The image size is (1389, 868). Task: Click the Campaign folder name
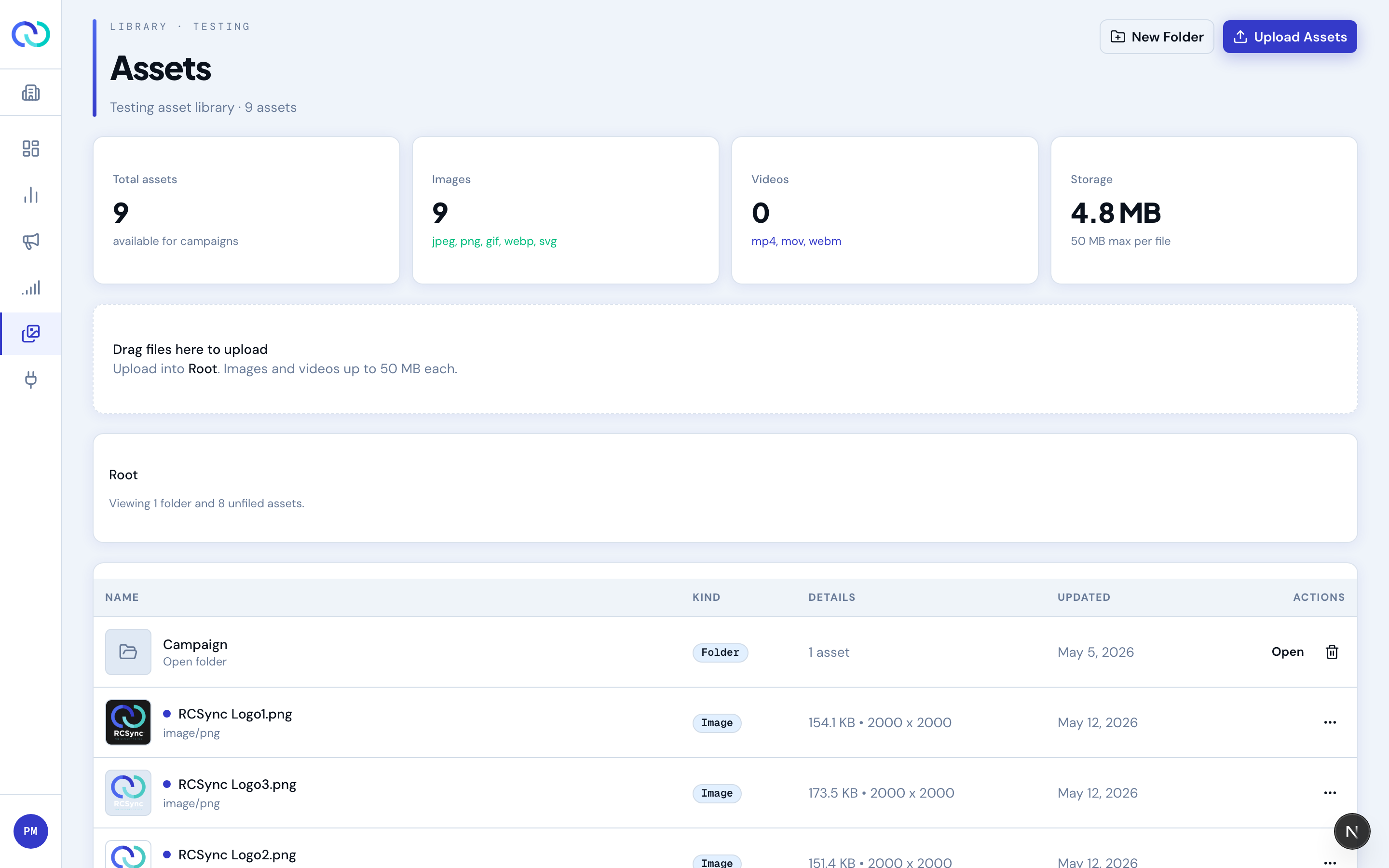pyautogui.click(x=195, y=644)
